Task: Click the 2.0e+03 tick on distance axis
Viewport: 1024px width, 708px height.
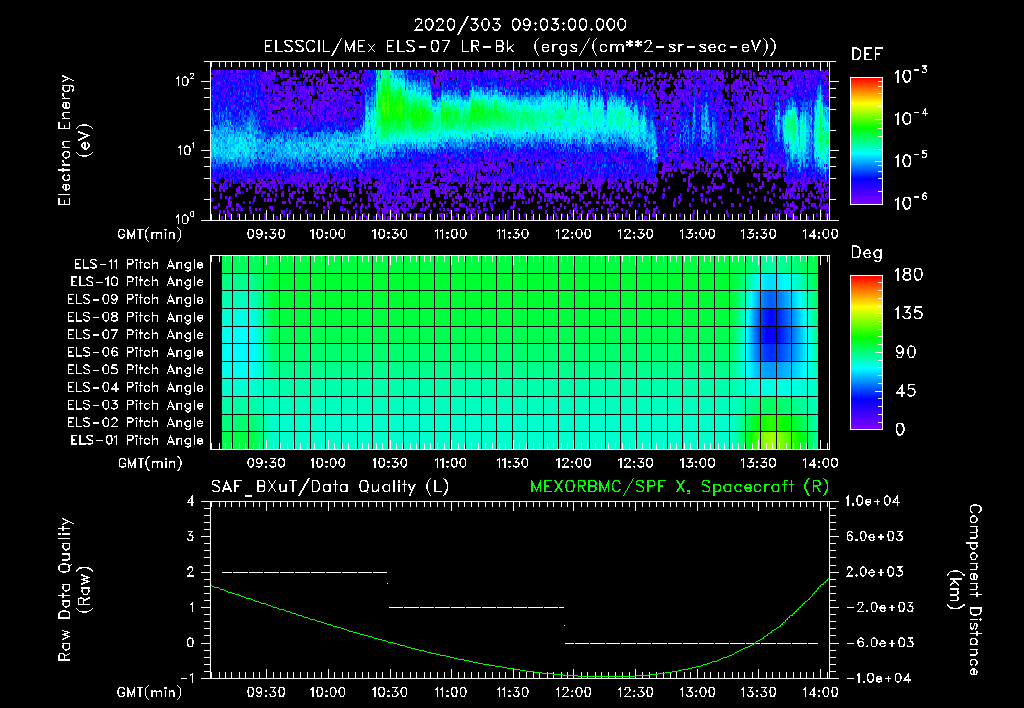Action: click(875, 572)
